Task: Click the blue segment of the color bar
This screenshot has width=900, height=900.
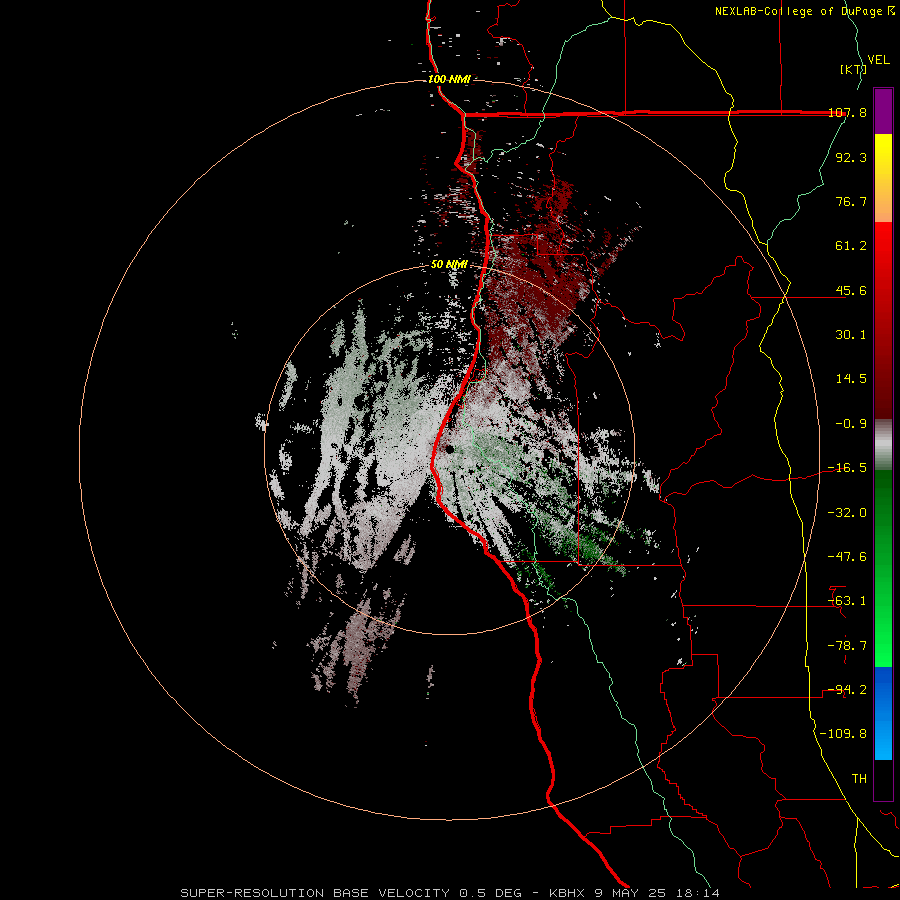Action: click(883, 713)
